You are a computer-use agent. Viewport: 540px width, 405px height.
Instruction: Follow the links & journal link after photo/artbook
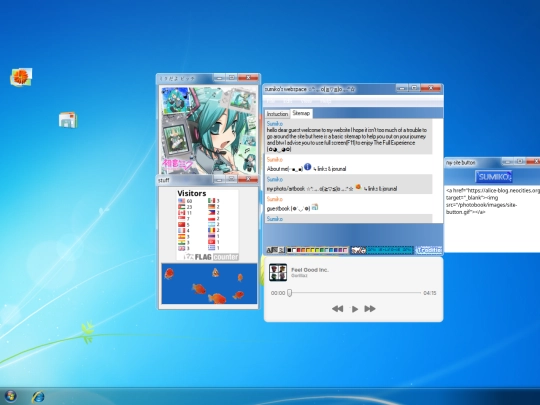380,189
